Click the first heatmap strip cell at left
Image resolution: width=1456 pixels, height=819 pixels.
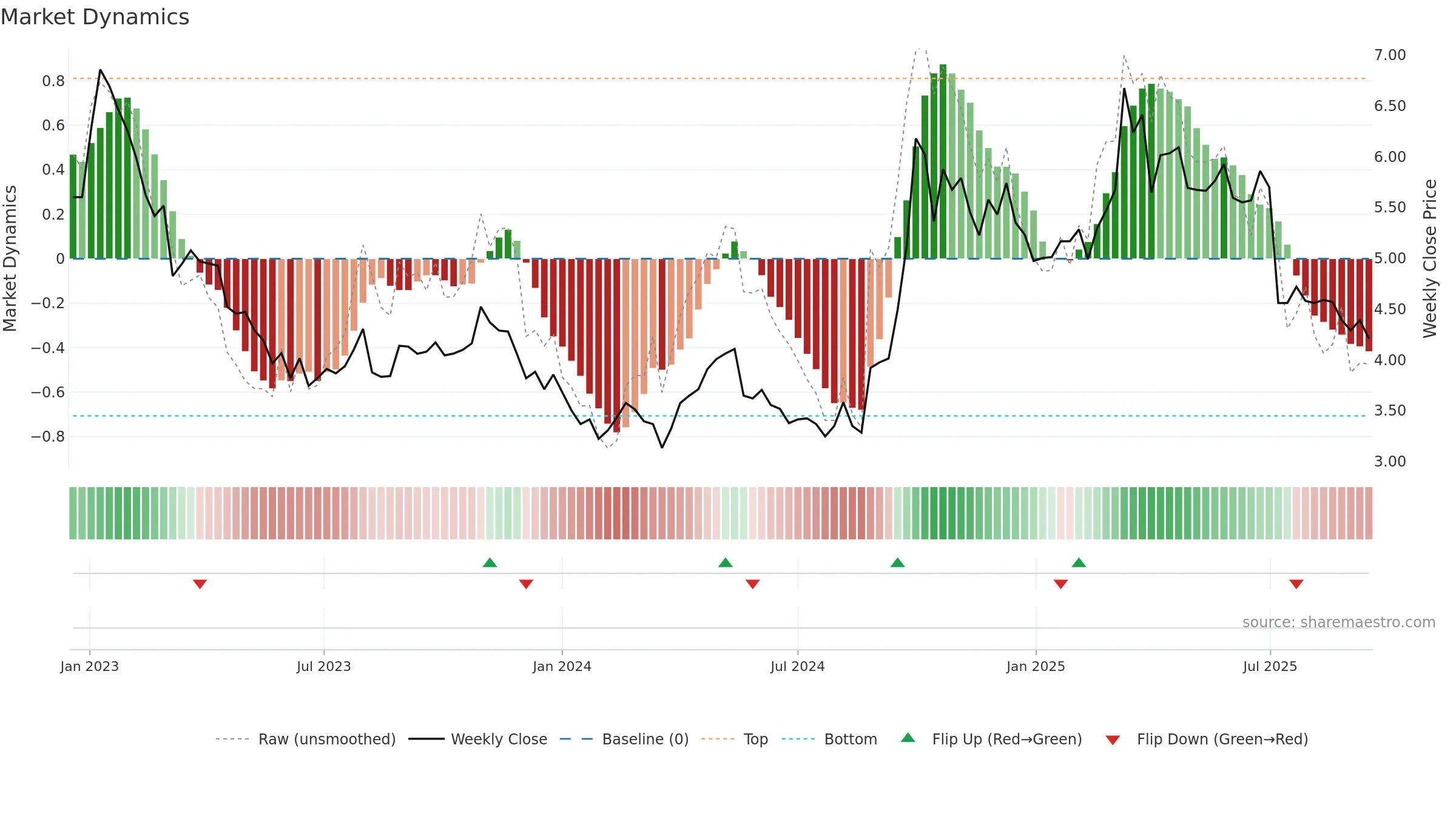click(73, 513)
